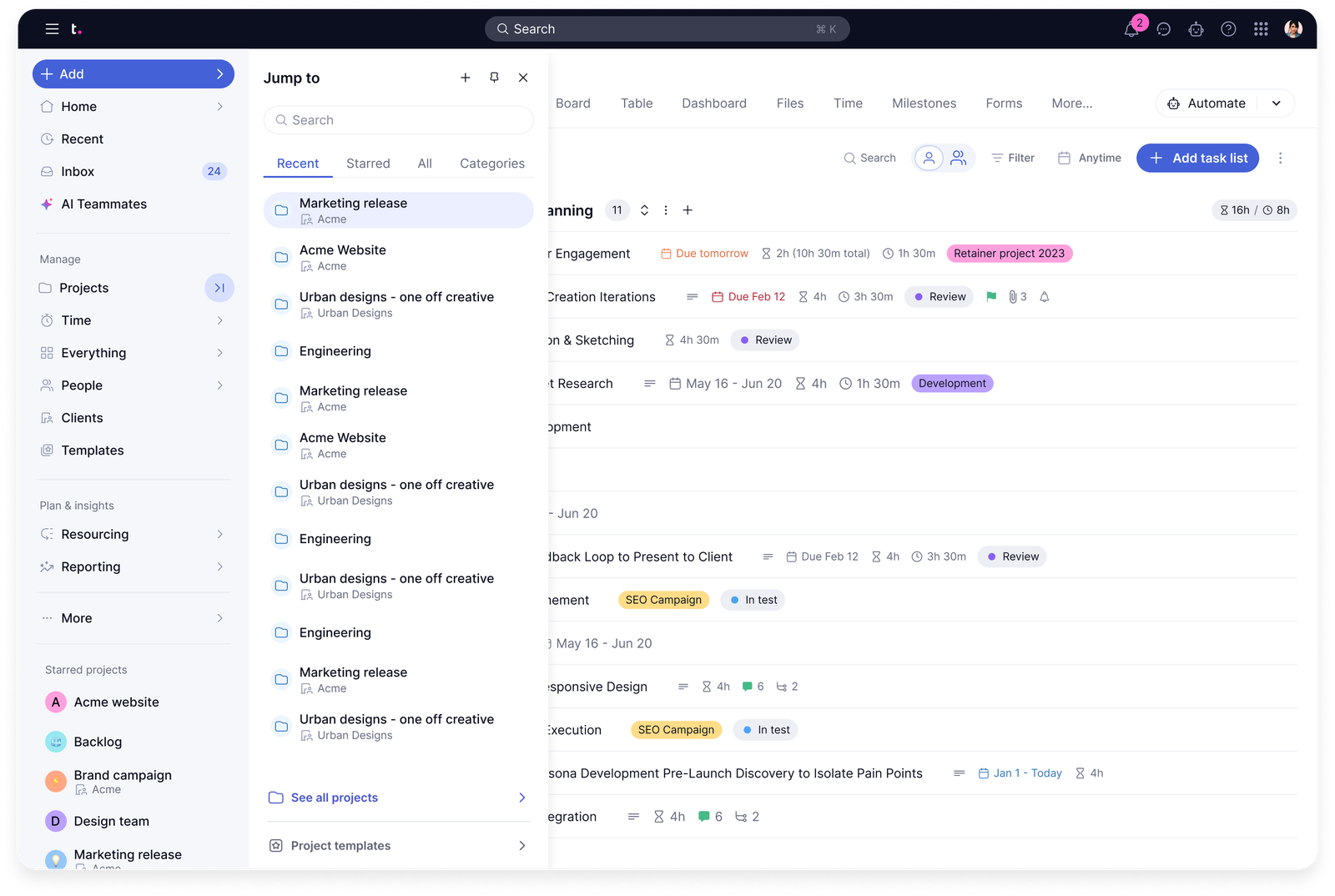1335x896 pixels.
Task: Expand the Time submenu chevron
Action: (x=219, y=320)
